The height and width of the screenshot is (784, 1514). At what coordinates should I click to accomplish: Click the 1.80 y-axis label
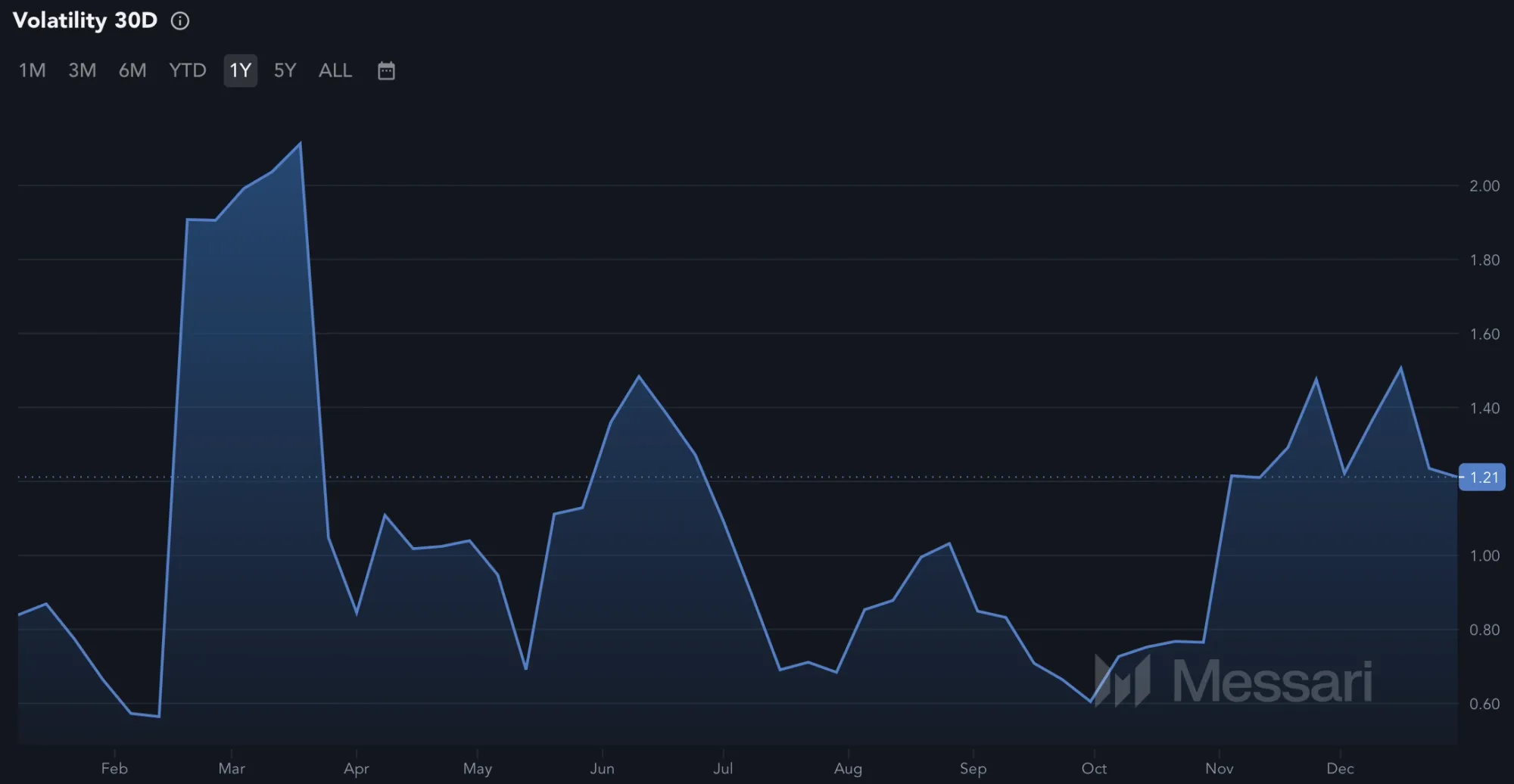pos(1484,260)
